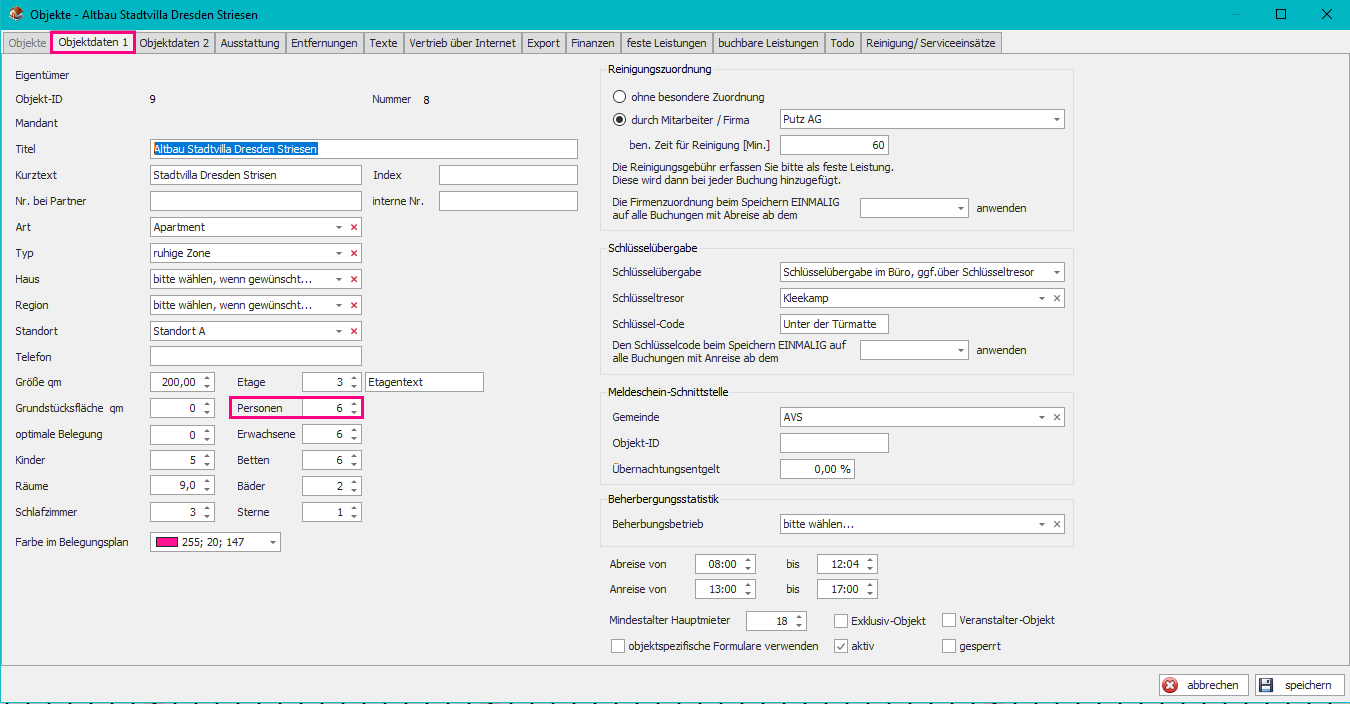Increase the Personen value
The height and width of the screenshot is (704, 1350).
[354, 404]
